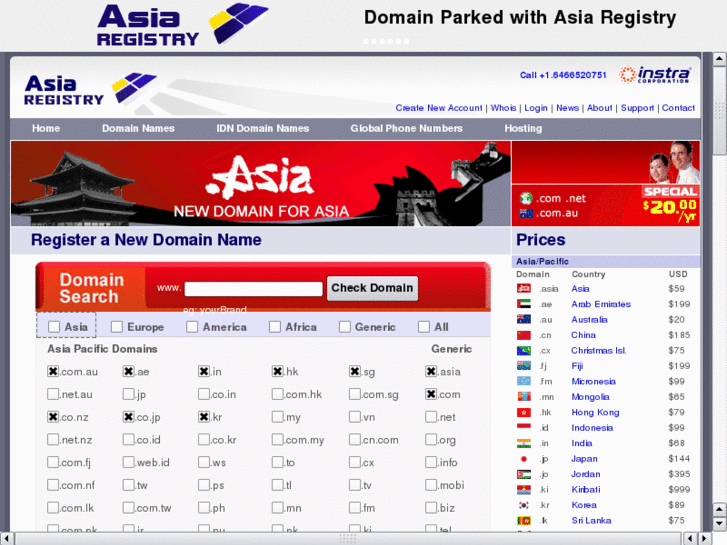Uncheck the .com.au domain checkbox

(53, 371)
